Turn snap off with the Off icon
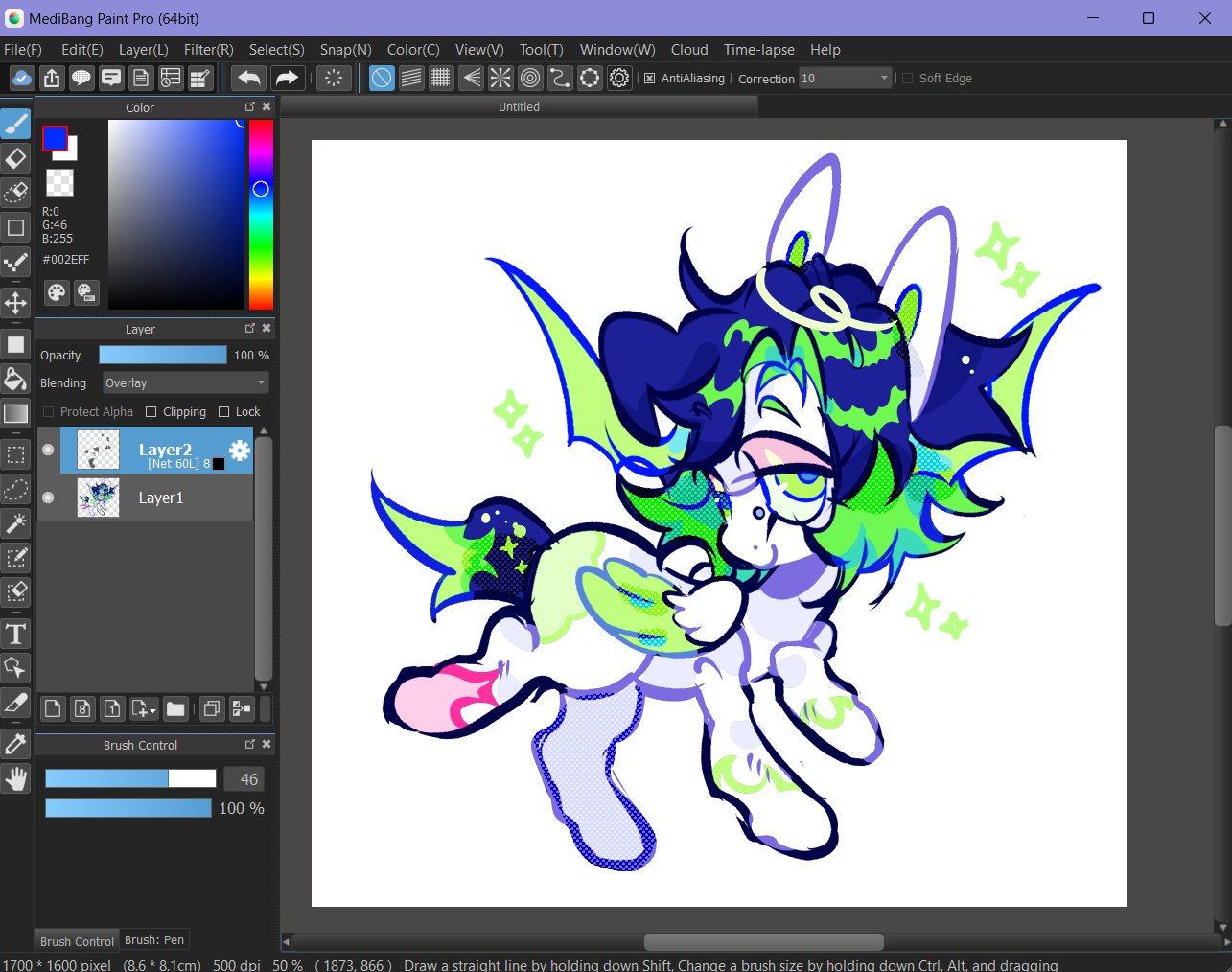1232x972 pixels. click(382, 79)
